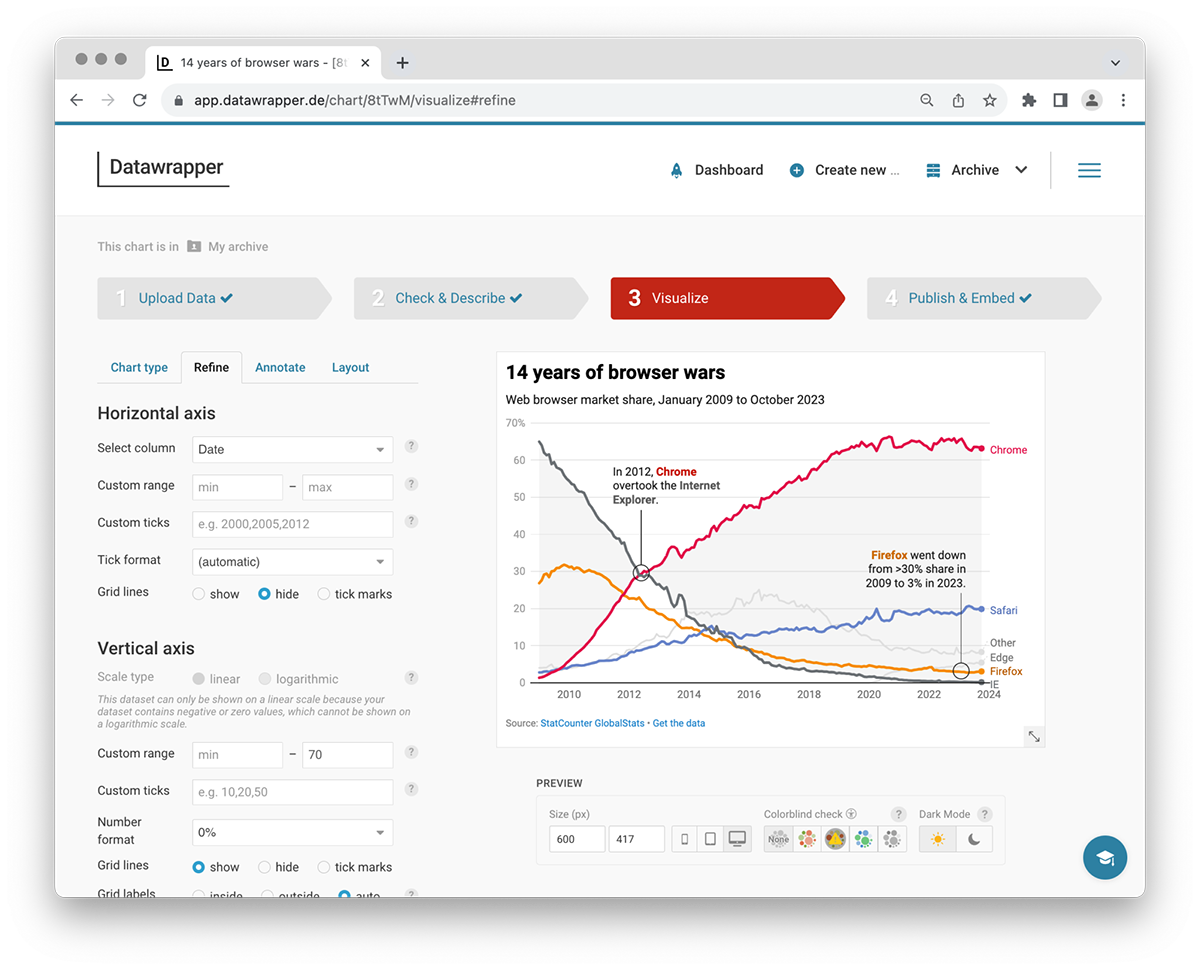The height and width of the screenshot is (970, 1200).
Task: Open the Create new plus icon
Action: coord(796,170)
